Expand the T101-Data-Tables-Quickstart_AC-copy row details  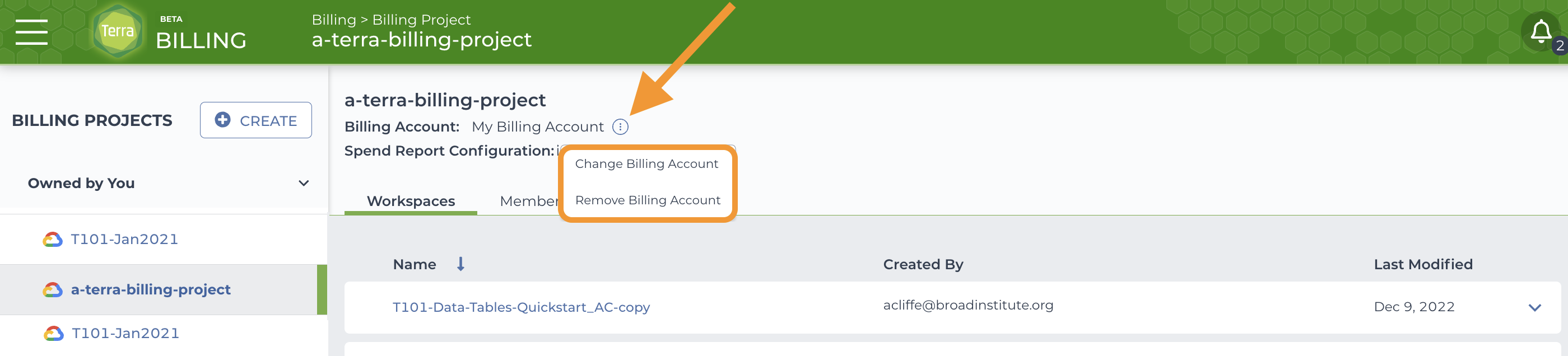(1534, 307)
